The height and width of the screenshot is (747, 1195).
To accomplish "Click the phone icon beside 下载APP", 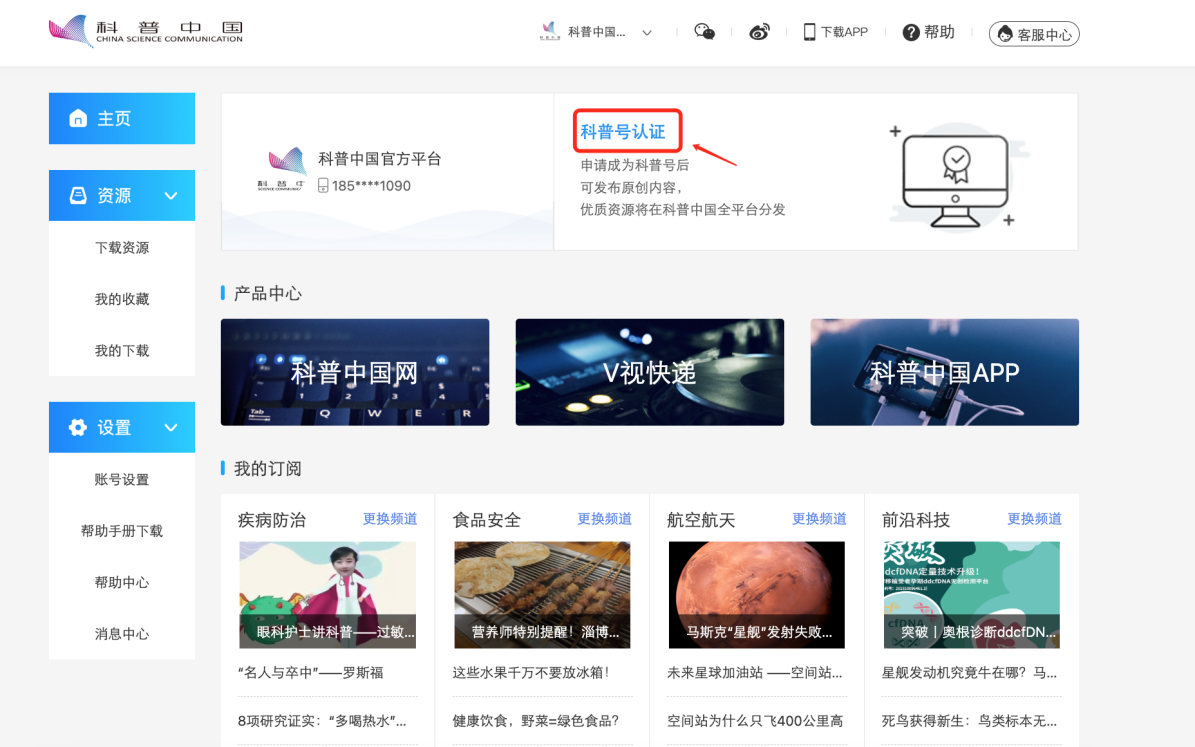I will tap(809, 32).
